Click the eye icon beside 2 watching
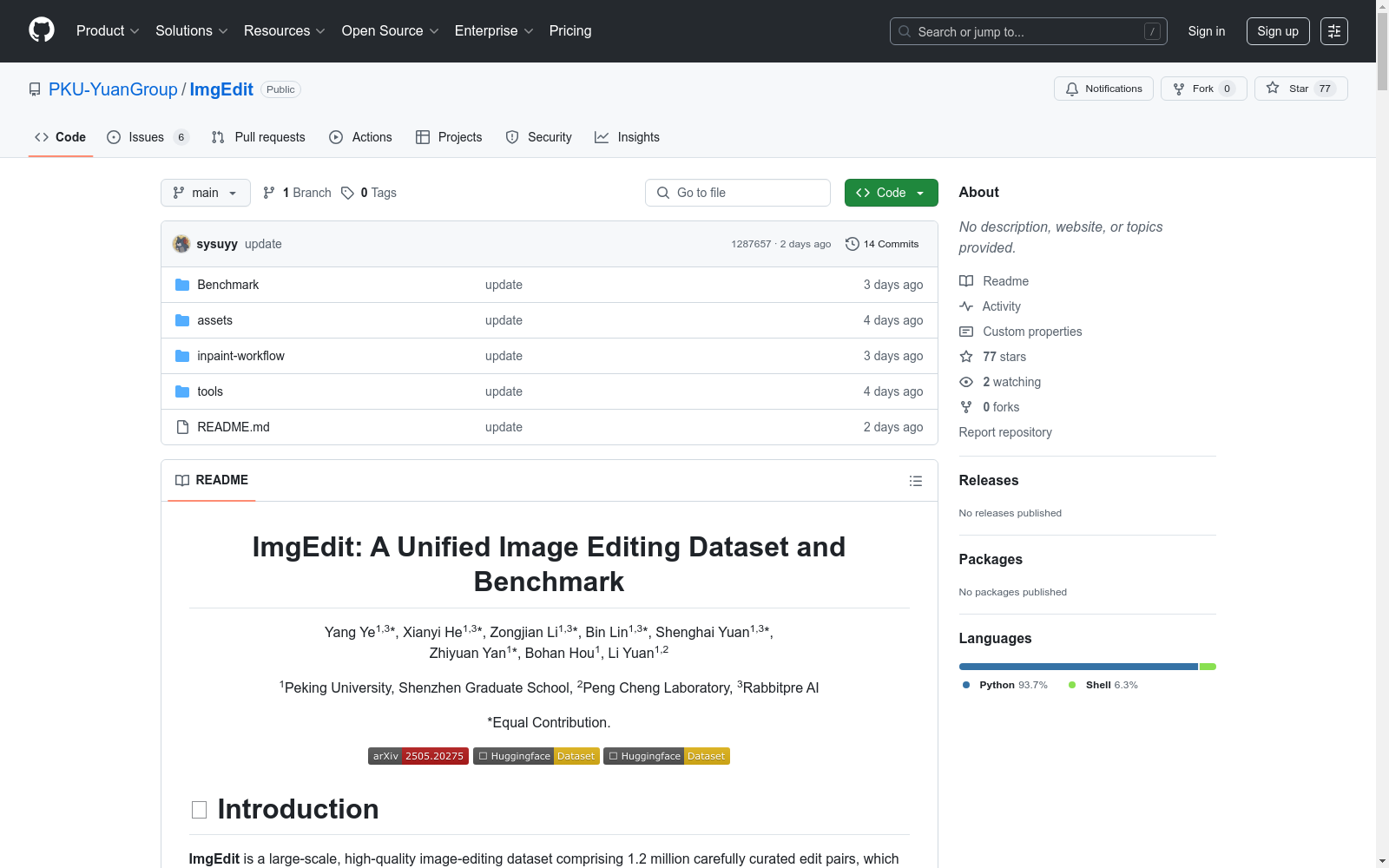The height and width of the screenshot is (868, 1389). tap(966, 382)
